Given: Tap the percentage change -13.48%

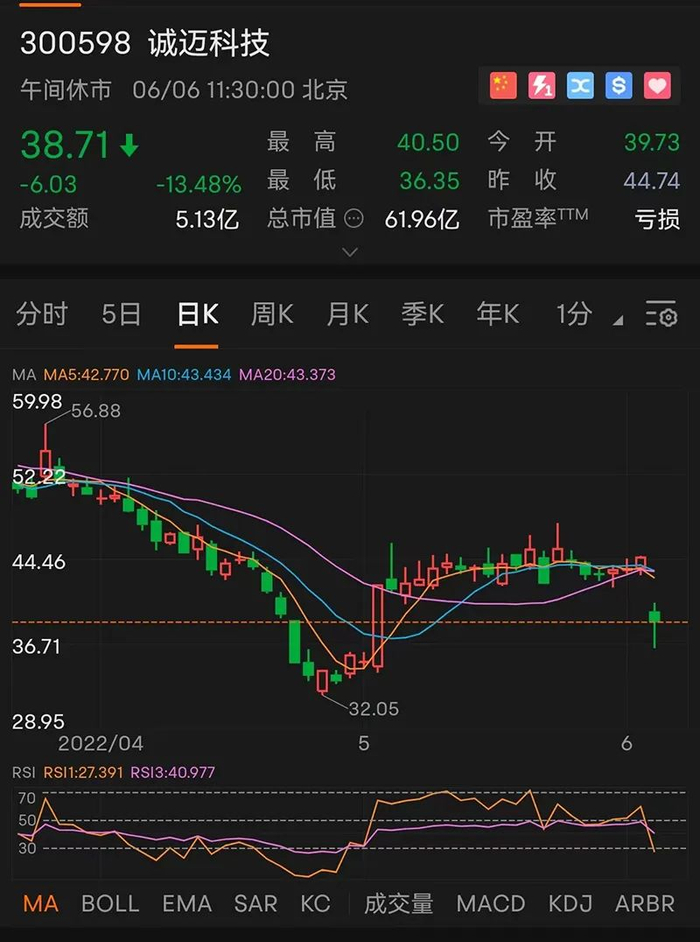Looking at the screenshot, I should click(199, 184).
